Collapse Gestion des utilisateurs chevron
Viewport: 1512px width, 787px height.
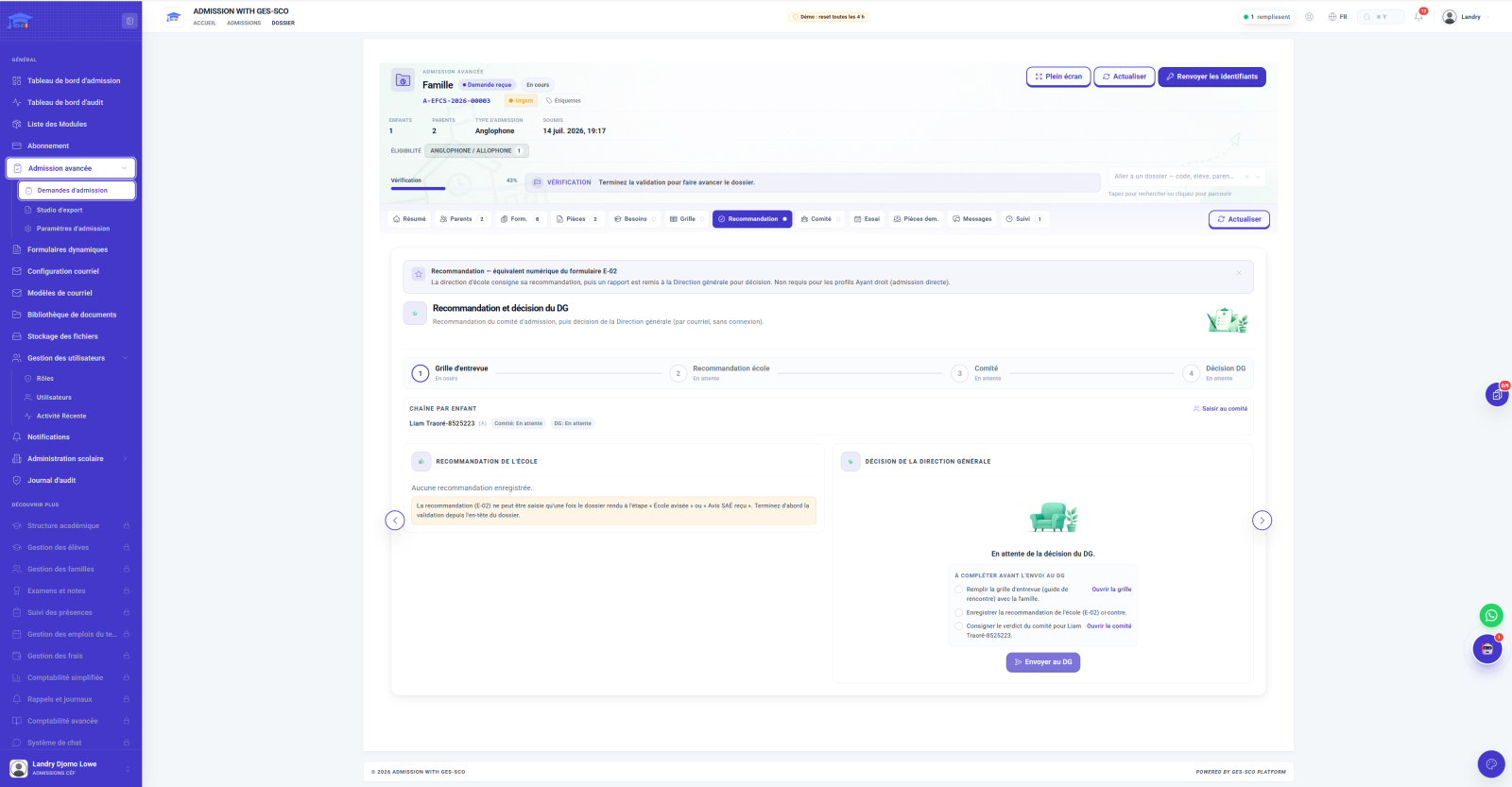(125, 358)
